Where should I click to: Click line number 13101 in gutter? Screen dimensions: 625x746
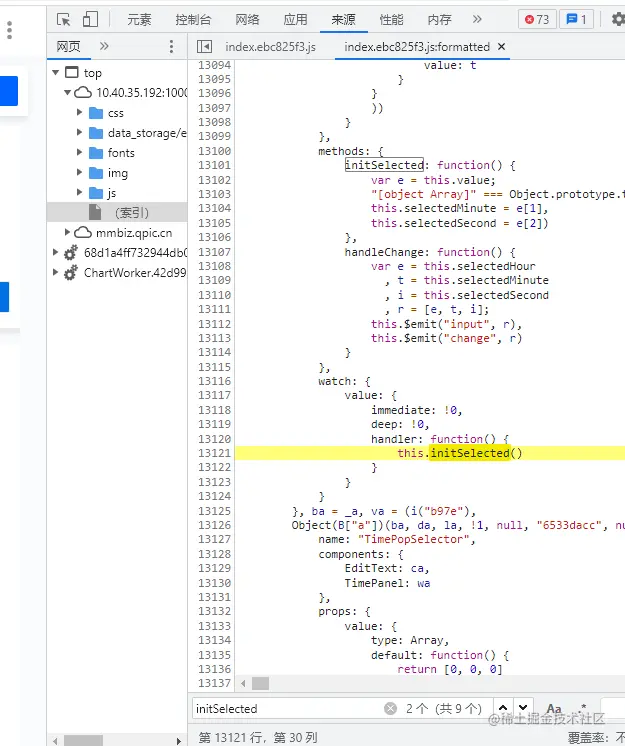pyautogui.click(x=214, y=165)
